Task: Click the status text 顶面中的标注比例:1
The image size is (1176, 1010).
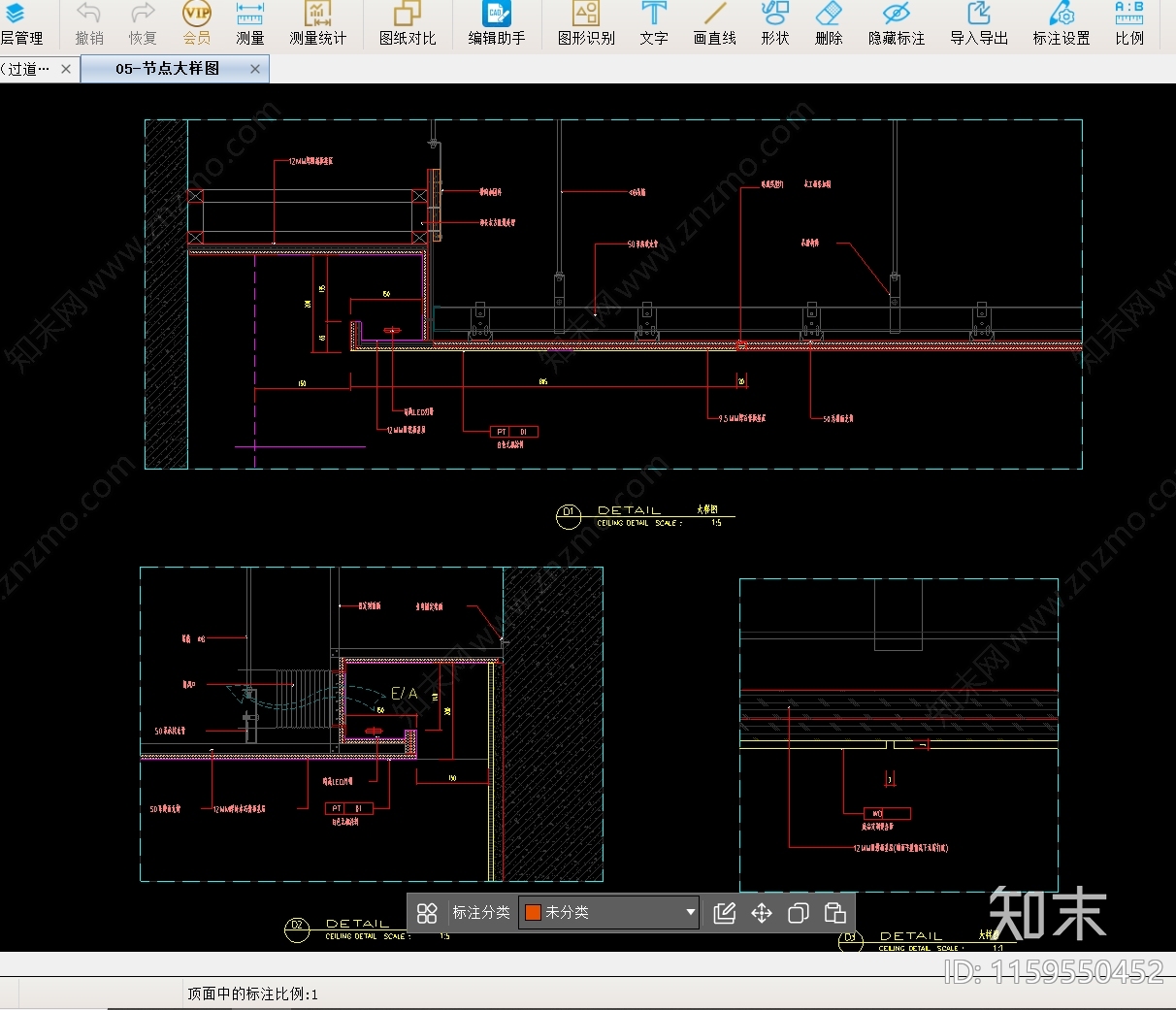Action: [252, 994]
